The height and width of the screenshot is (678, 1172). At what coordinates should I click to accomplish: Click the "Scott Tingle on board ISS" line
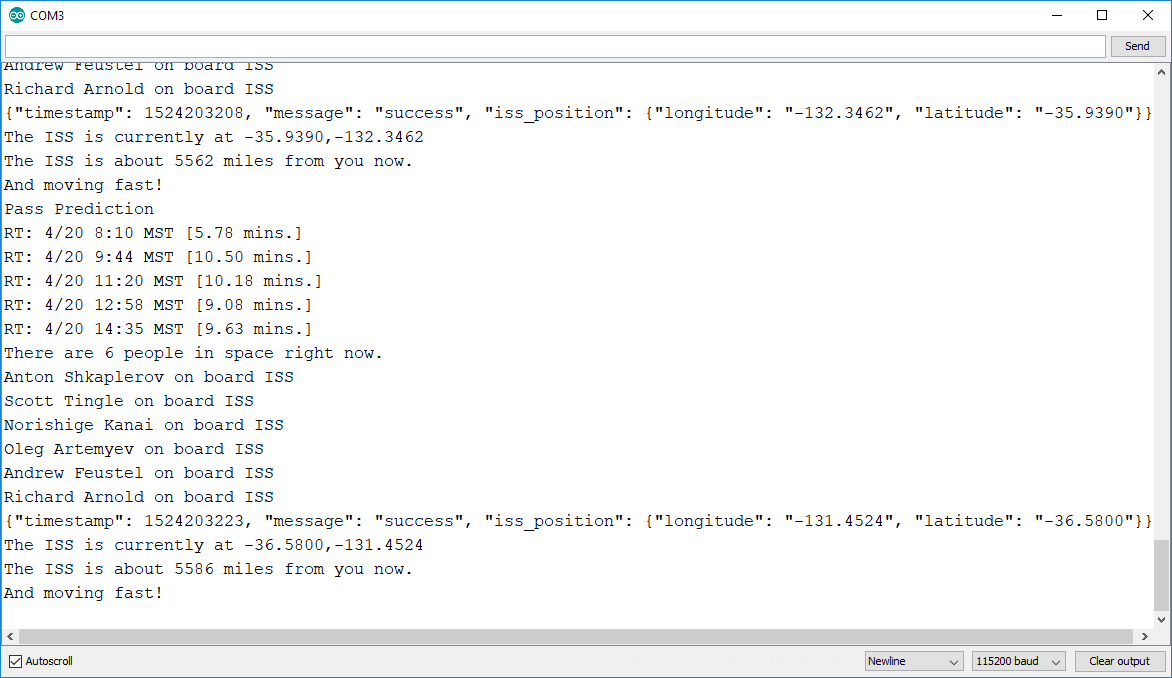[129, 401]
